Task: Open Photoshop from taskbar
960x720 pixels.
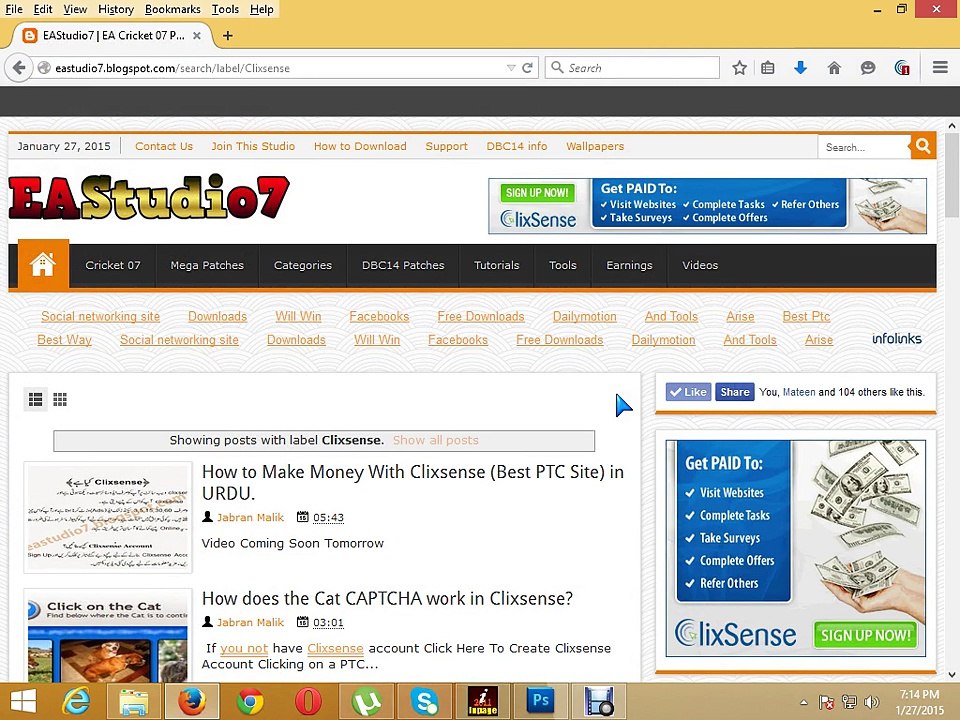Action: 541,701
